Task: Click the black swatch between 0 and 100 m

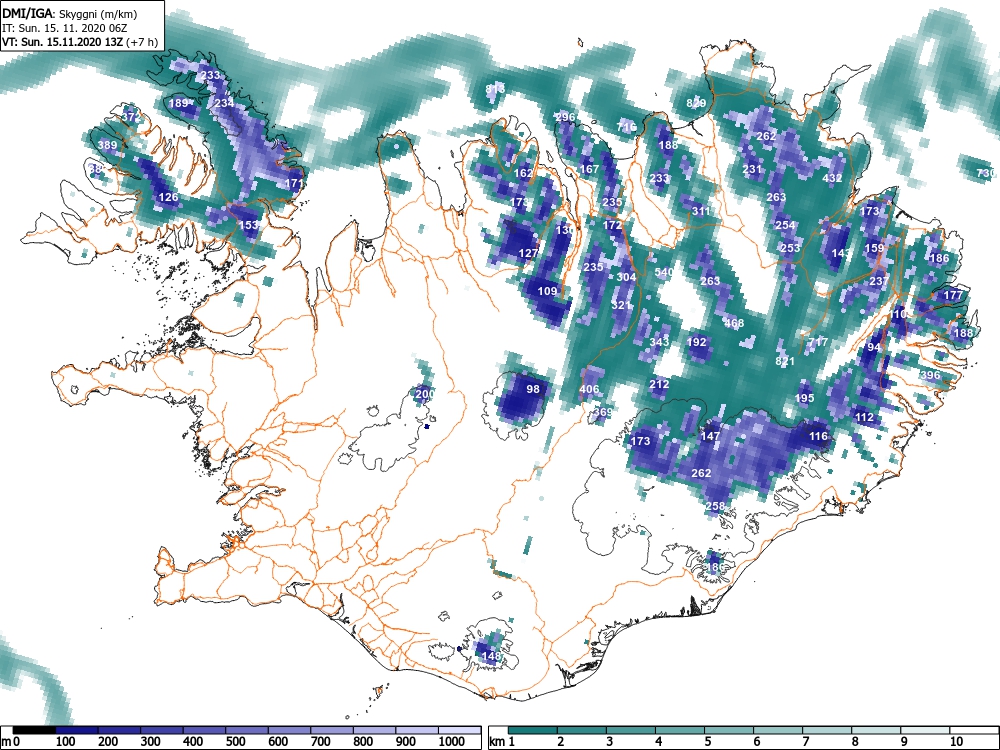Action: pyautogui.click(x=34, y=730)
